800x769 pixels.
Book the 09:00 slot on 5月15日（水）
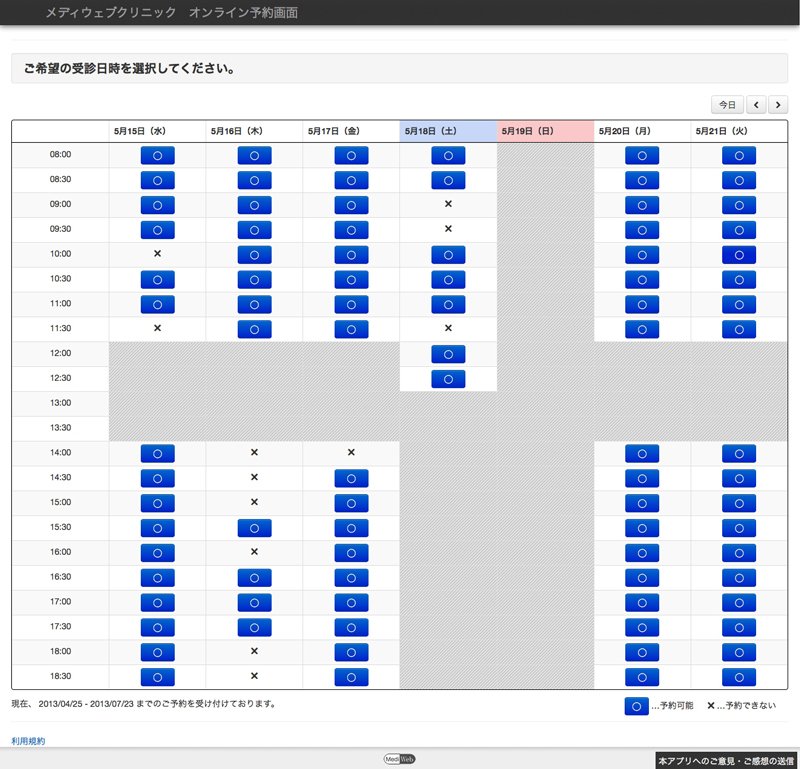pyautogui.click(x=157, y=205)
